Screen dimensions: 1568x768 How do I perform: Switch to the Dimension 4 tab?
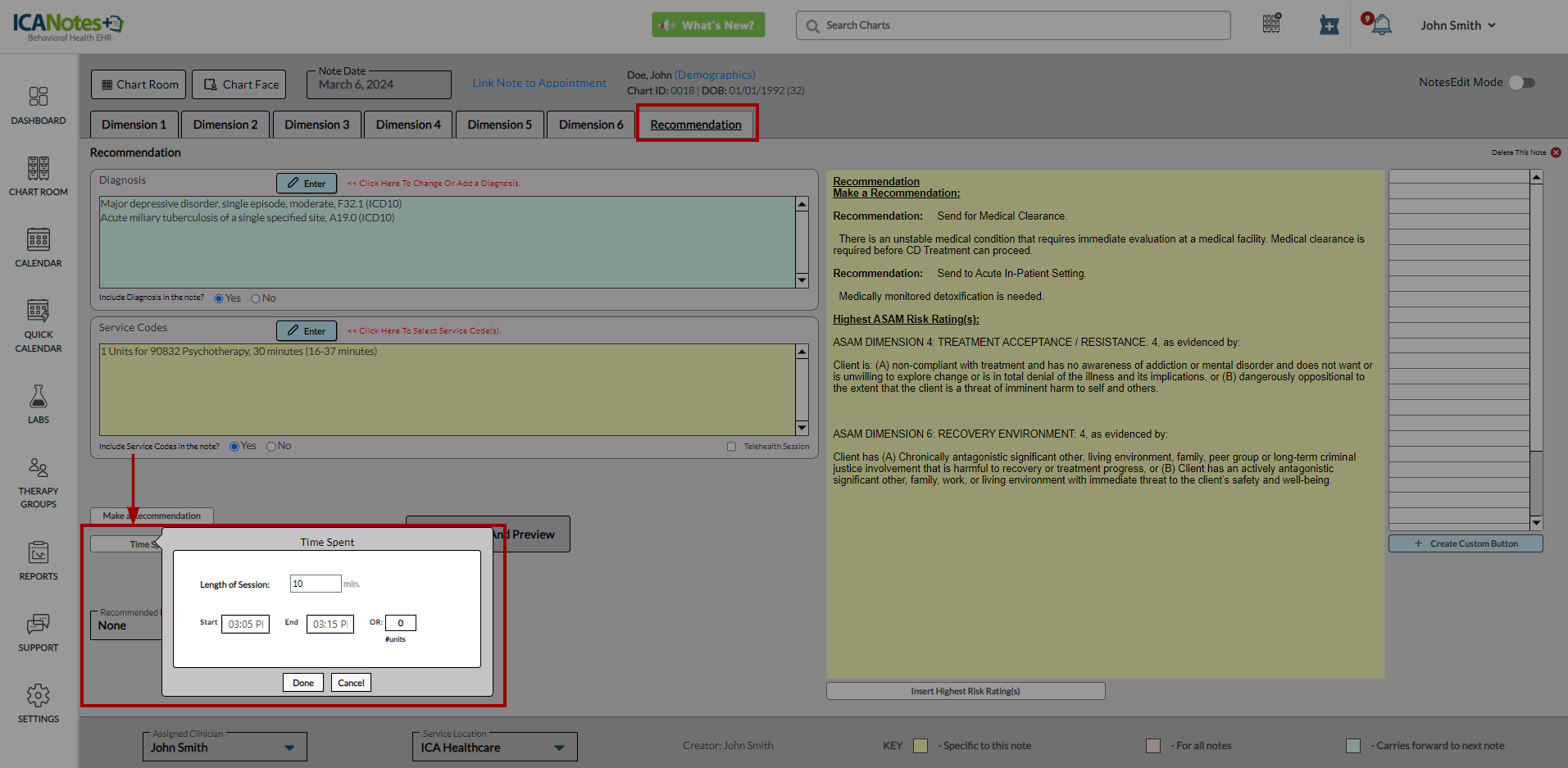408,125
